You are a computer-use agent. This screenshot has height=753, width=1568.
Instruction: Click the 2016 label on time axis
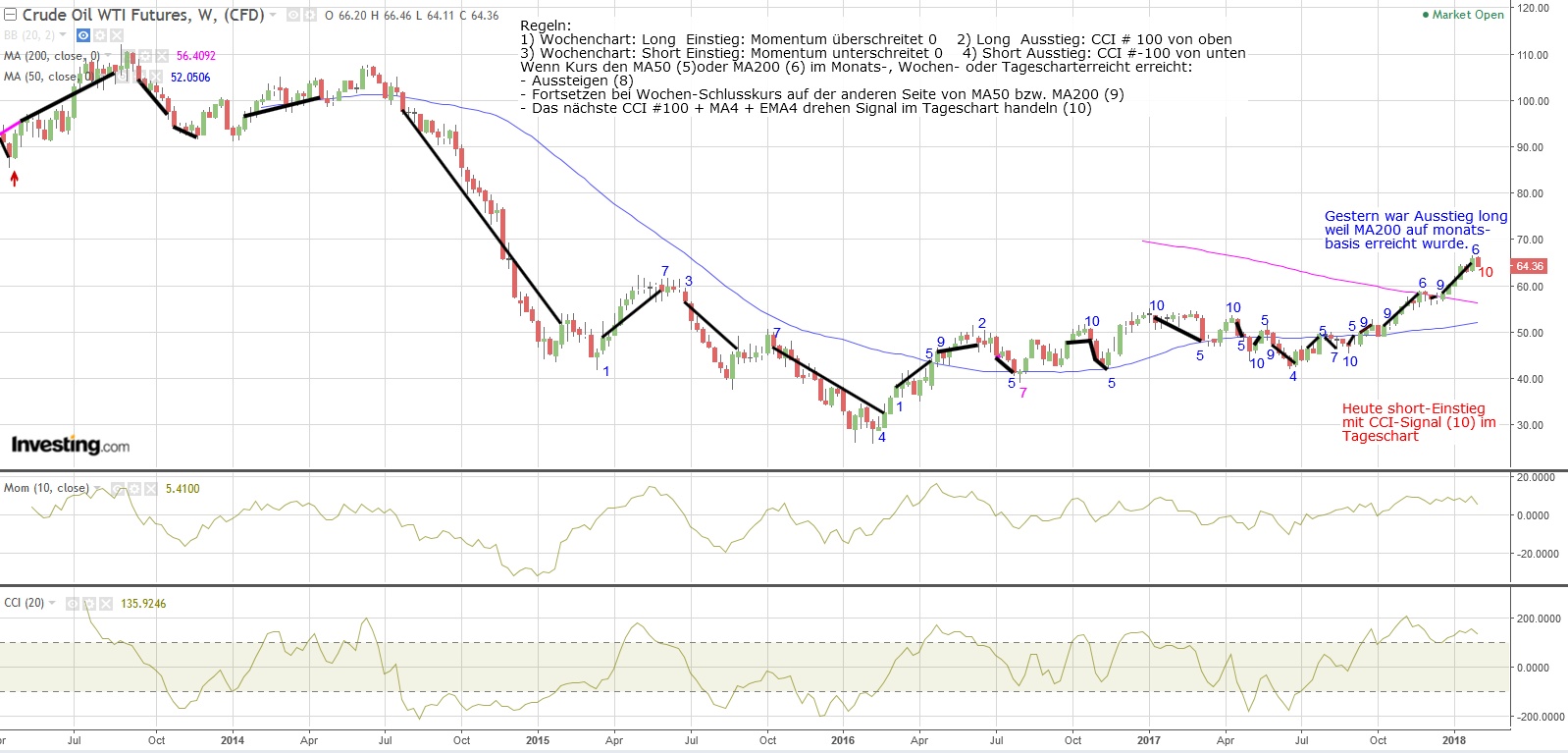click(842, 740)
